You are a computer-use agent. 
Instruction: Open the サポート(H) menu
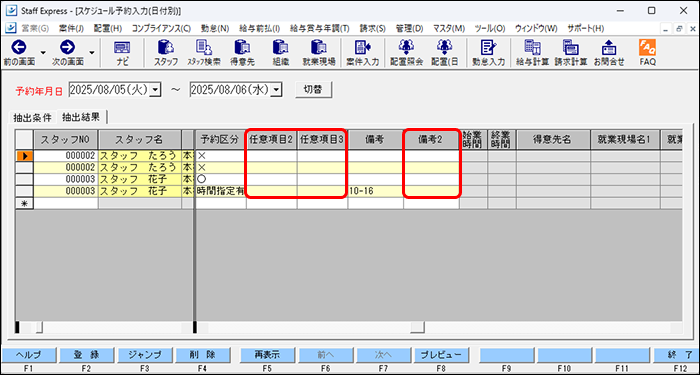click(x=586, y=28)
